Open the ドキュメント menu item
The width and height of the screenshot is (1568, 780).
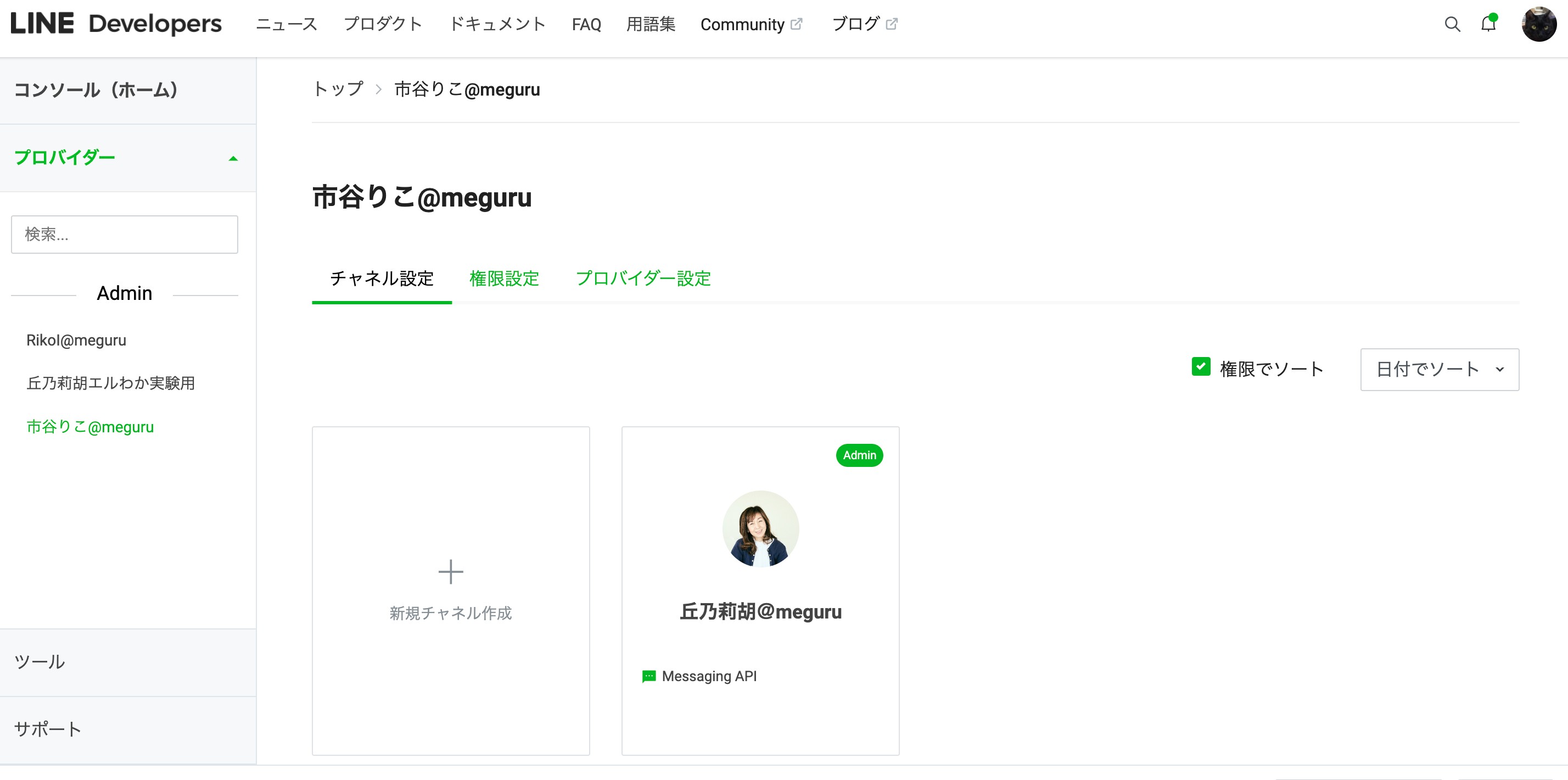497,24
